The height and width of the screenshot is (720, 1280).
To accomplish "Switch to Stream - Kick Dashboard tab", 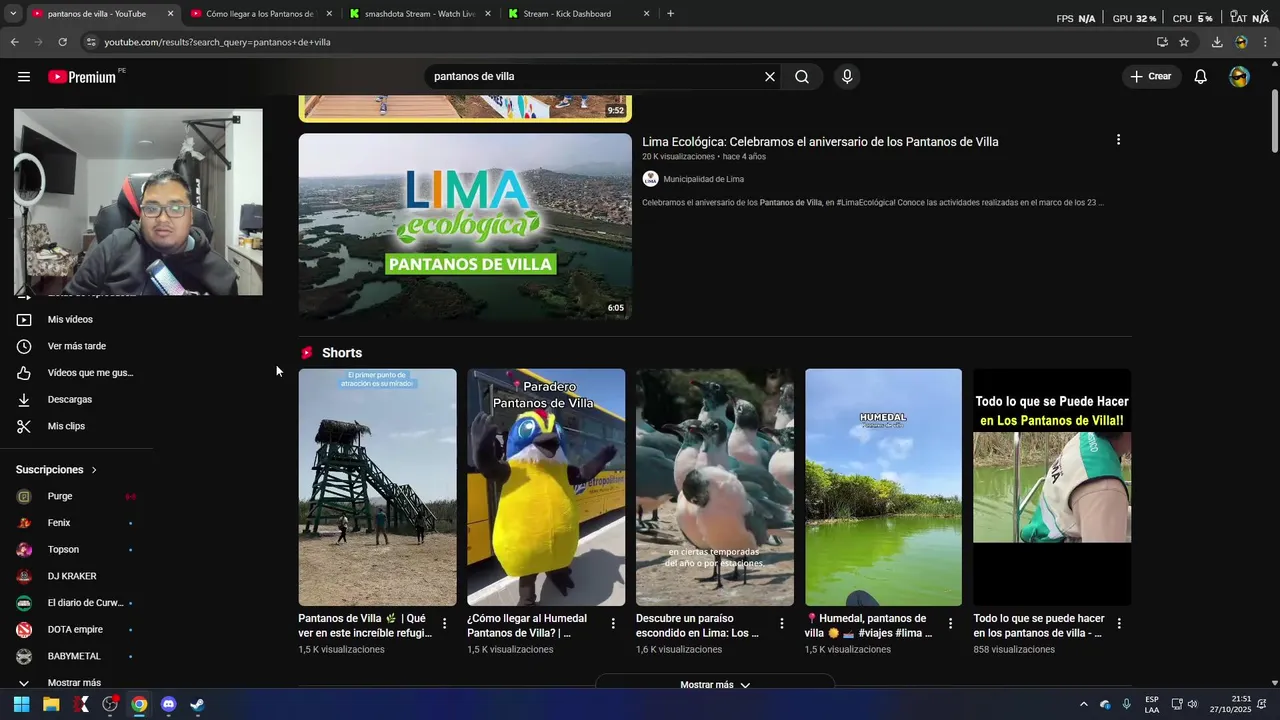I will [578, 14].
